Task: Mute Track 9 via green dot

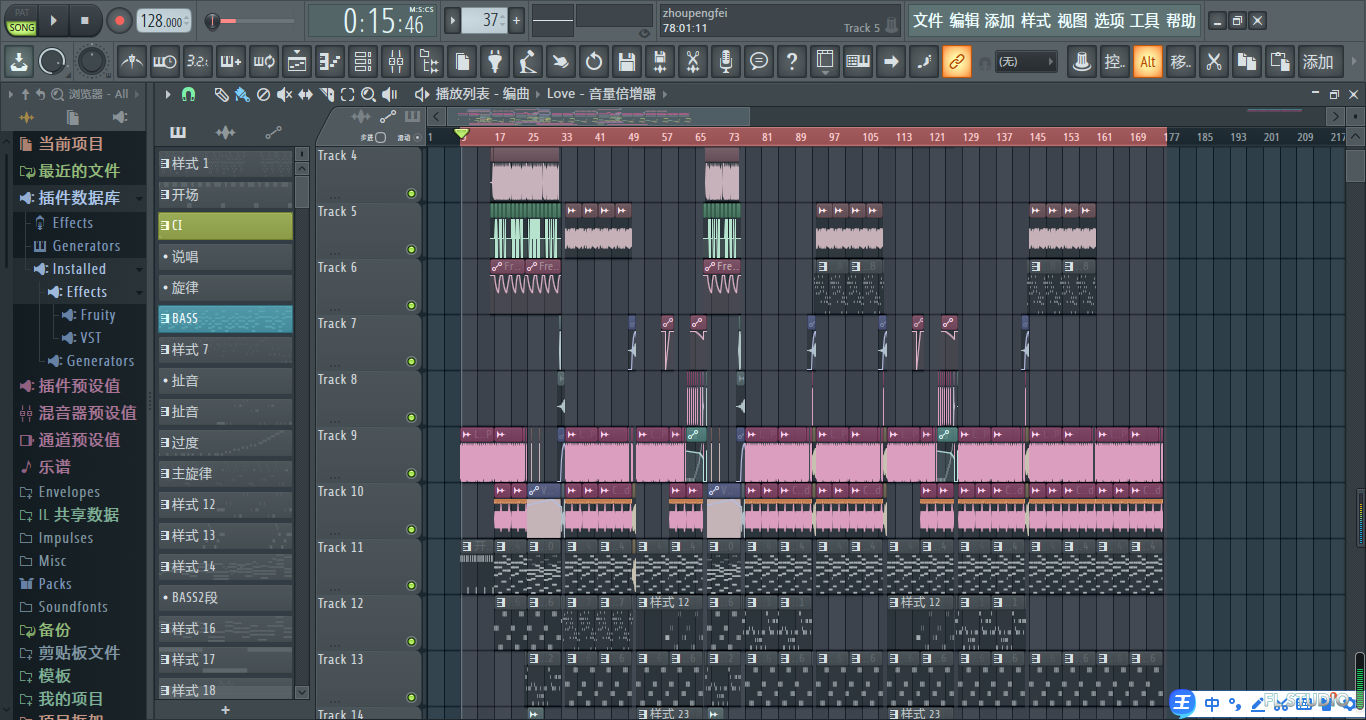Action: [411, 474]
